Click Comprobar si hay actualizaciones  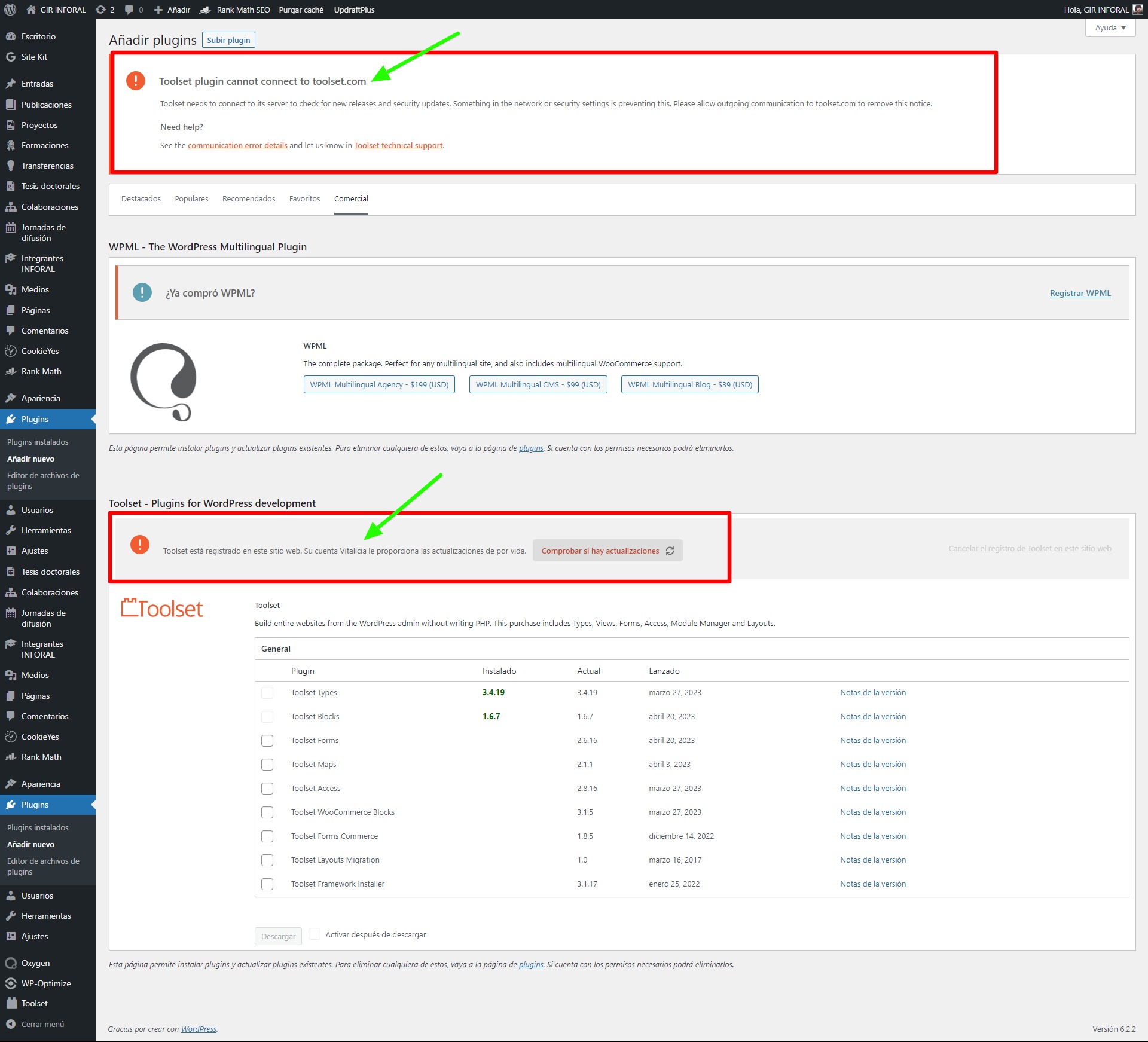coord(607,551)
